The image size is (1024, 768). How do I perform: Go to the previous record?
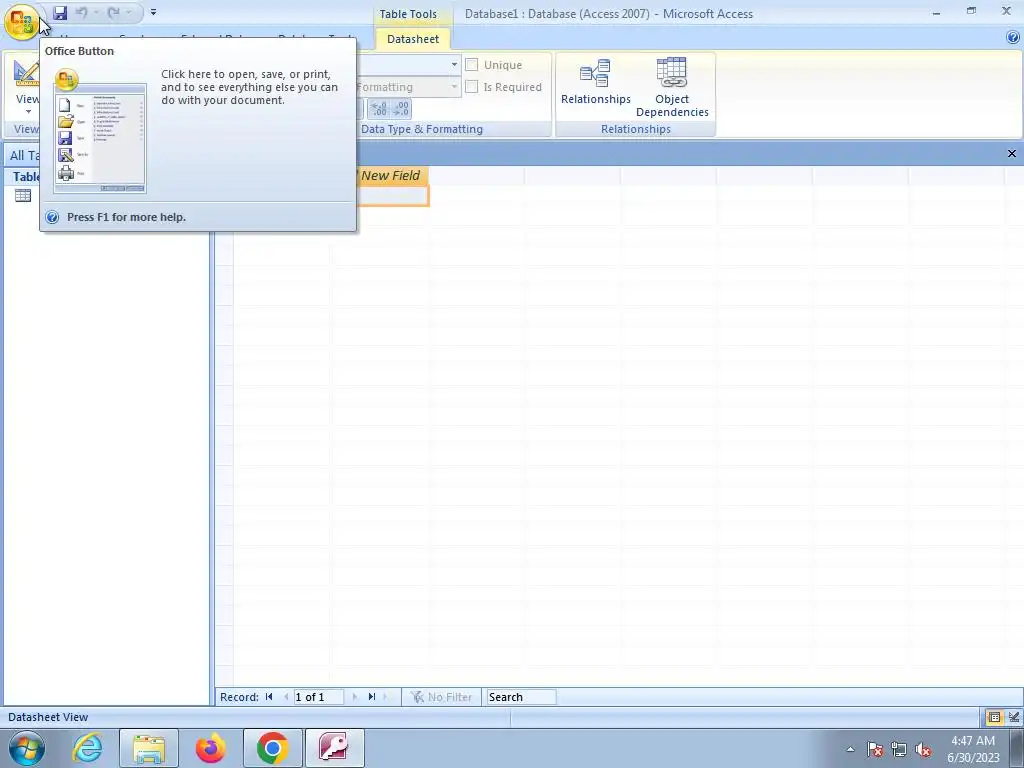pyautogui.click(x=286, y=697)
